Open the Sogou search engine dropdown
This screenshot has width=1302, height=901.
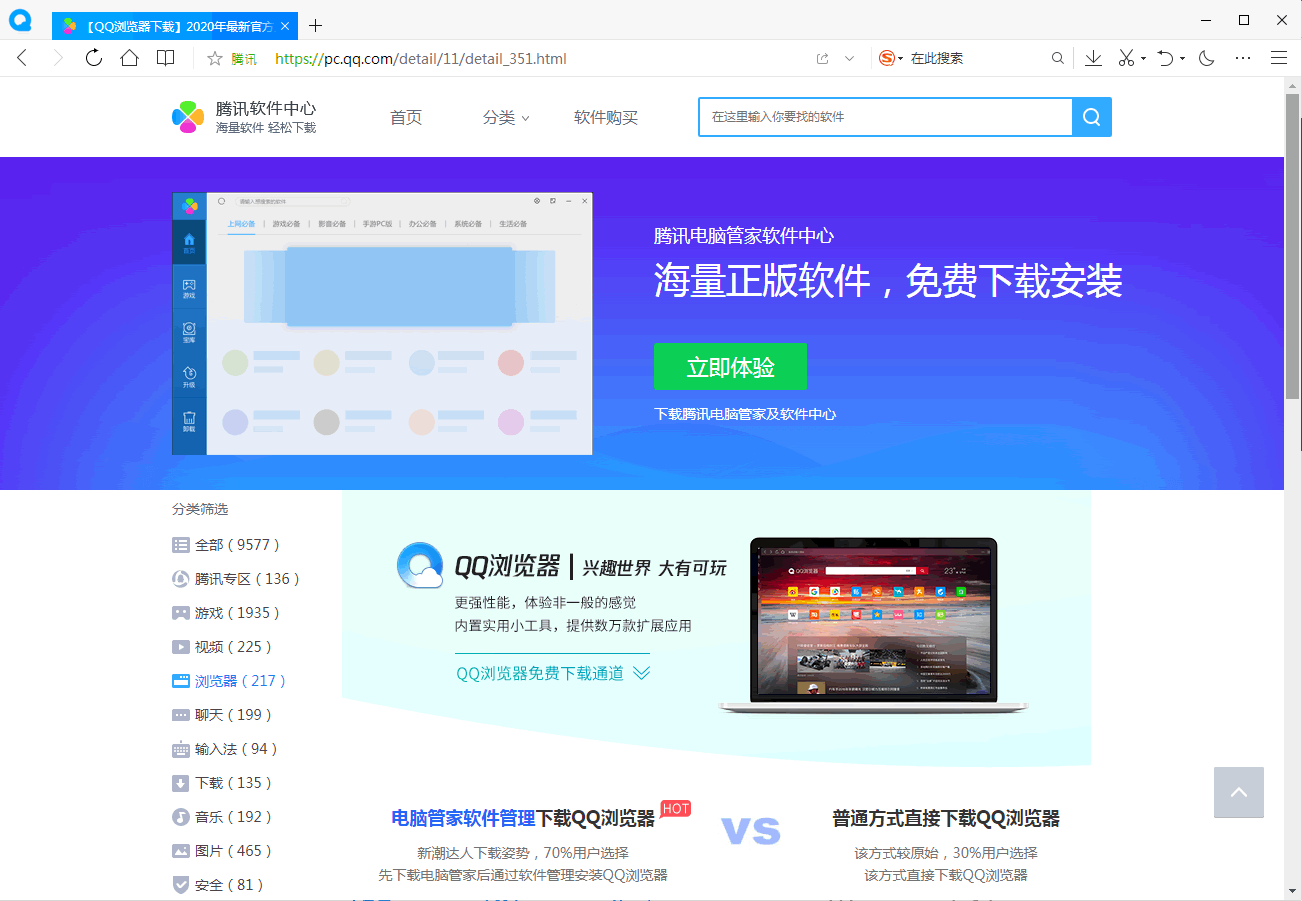[890, 59]
